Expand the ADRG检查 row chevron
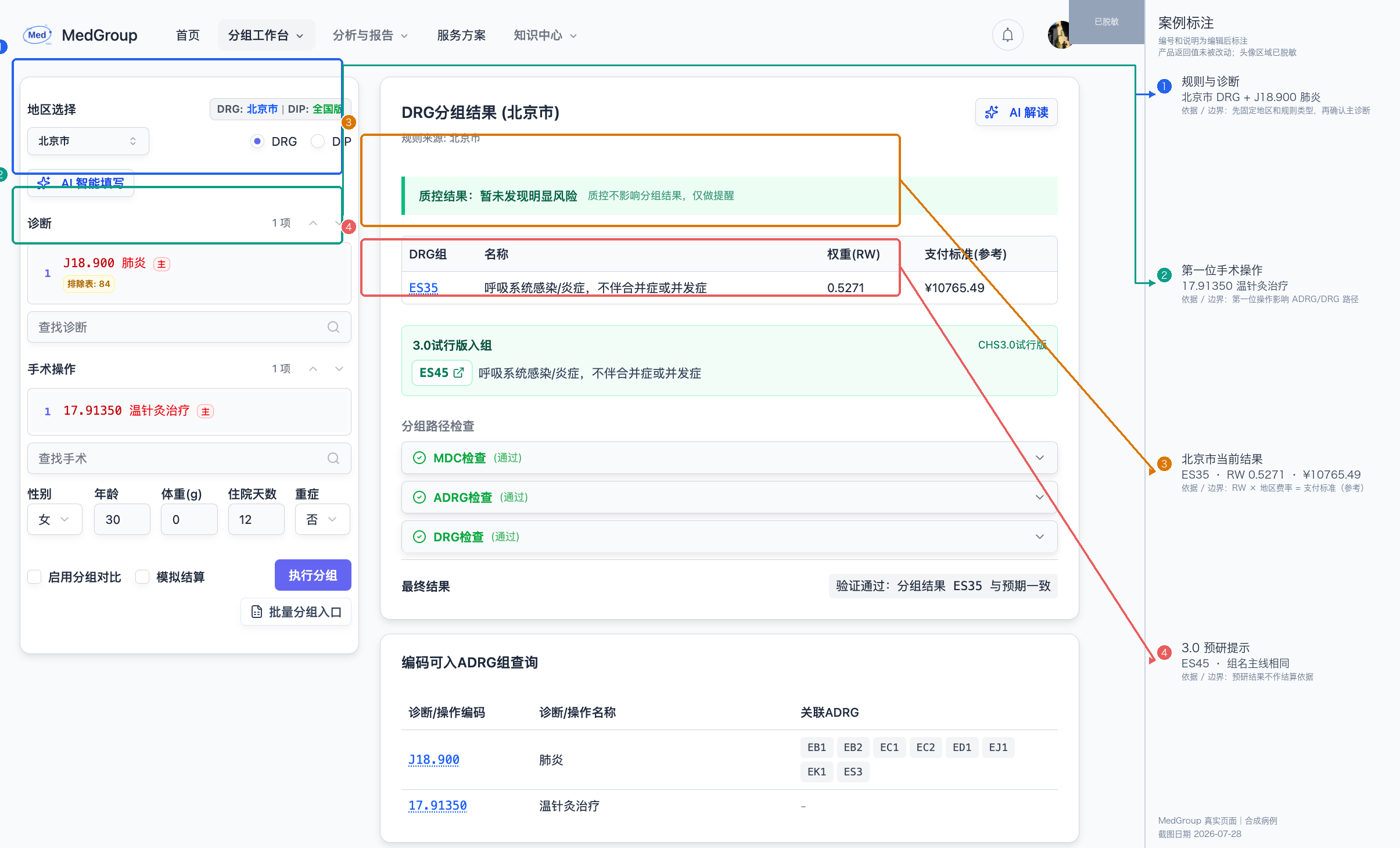The width and height of the screenshot is (1400, 848). tap(1040, 497)
